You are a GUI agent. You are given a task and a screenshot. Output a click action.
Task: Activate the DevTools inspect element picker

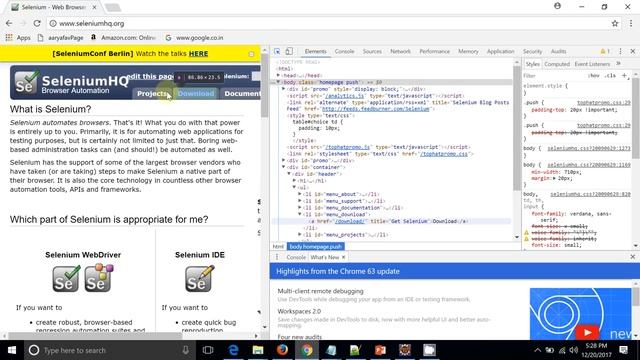[x=277, y=51]
